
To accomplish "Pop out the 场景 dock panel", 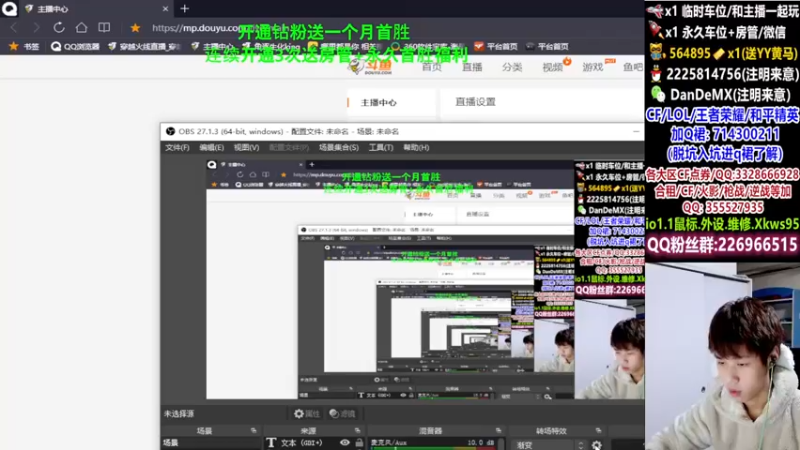I will (254, 431).
